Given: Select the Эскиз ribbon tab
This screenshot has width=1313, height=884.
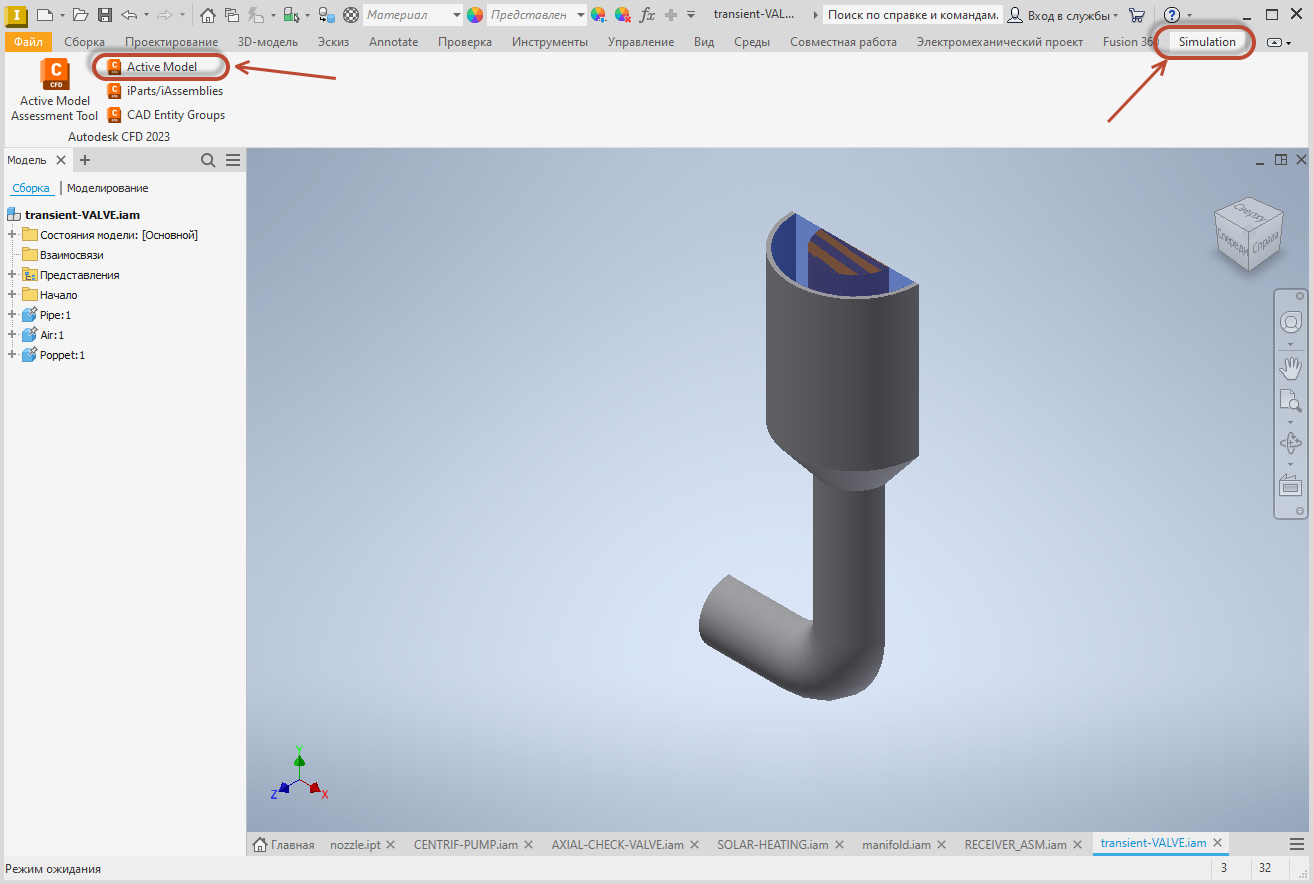Looking at the screenshot, I should coord(333,42).
